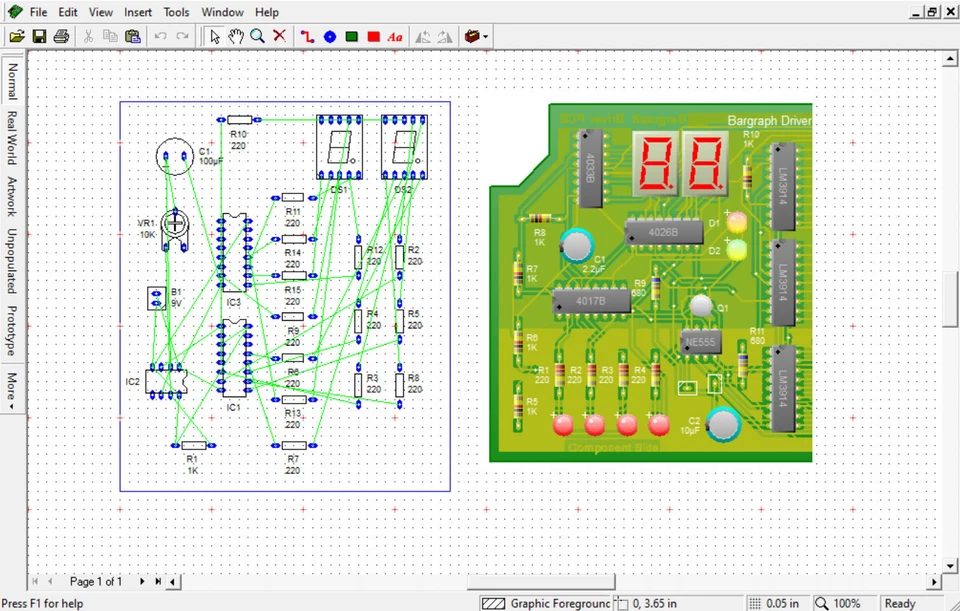The height and width of the screenshot is (611, 960).
Task: Select the track routing tool
Action: 307,36
